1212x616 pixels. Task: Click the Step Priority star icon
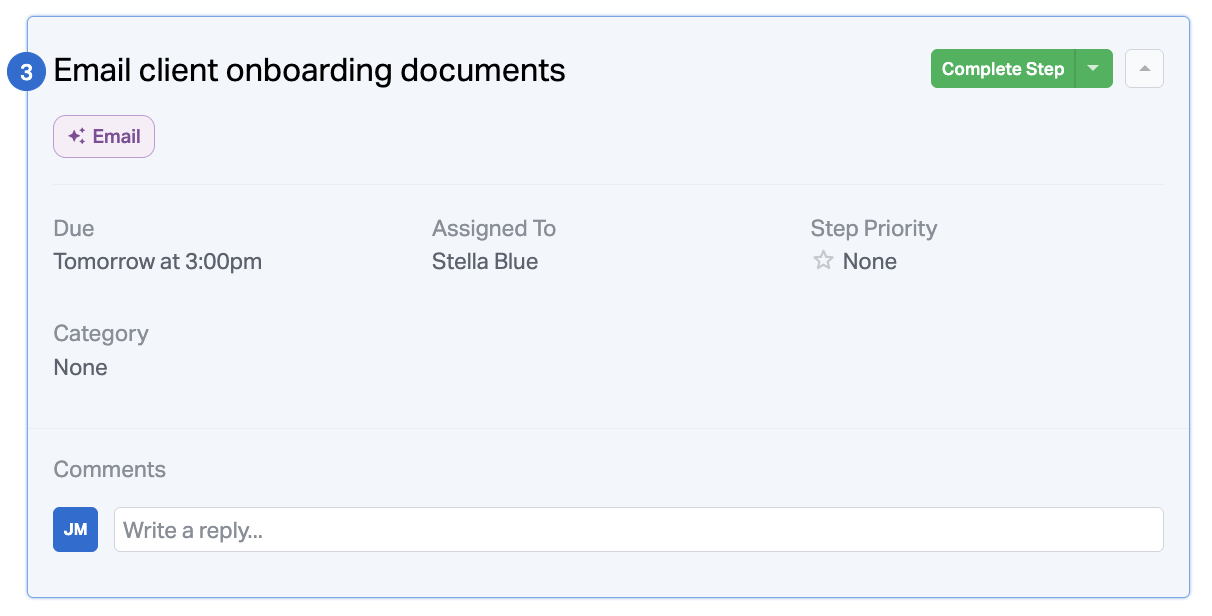tap(823, 261)
